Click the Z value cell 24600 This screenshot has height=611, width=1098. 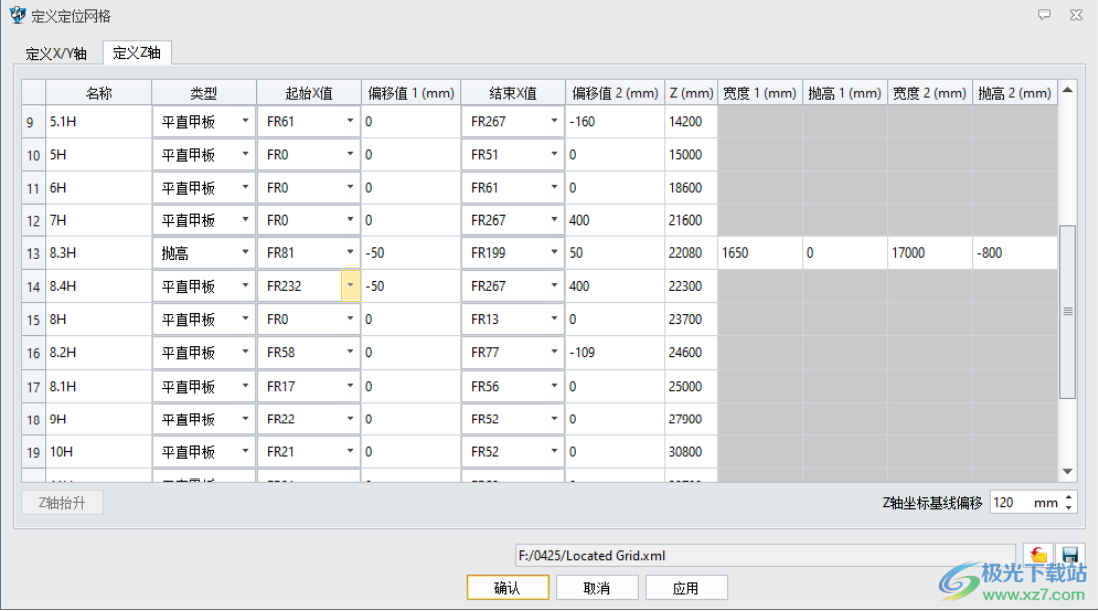point(691,352)
